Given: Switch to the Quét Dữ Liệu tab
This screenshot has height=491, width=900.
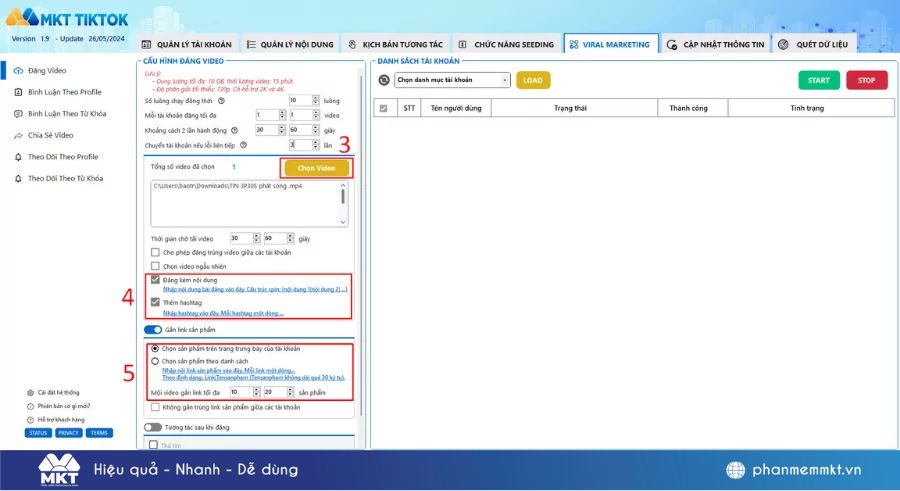Looking at the screenshot, I should (x=815, y=44).
